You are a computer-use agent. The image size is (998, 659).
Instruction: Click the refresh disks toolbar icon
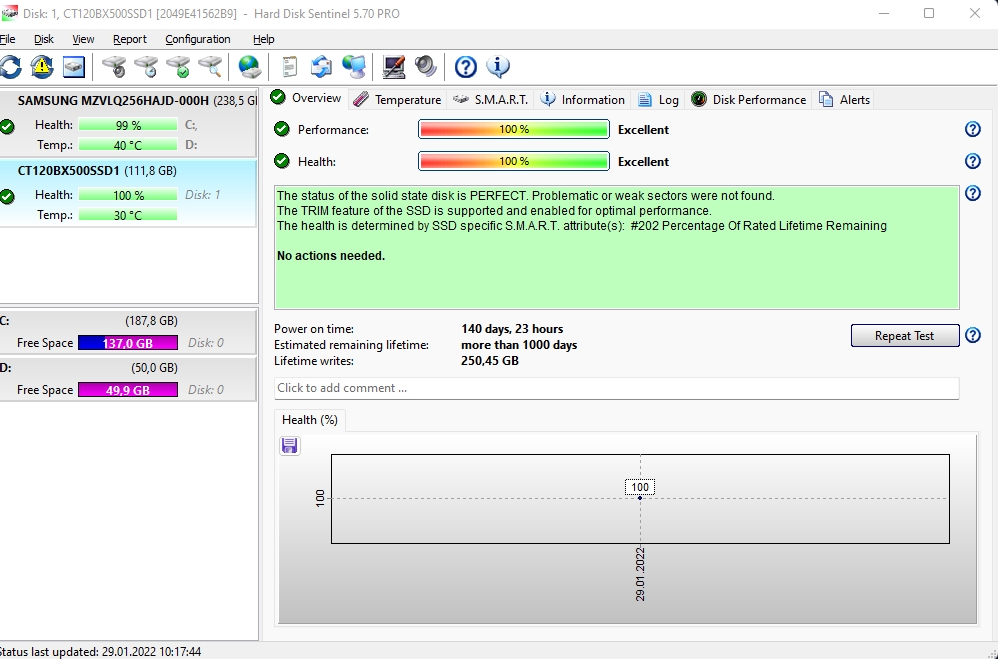pyautogui.click(x=10, y=66)
